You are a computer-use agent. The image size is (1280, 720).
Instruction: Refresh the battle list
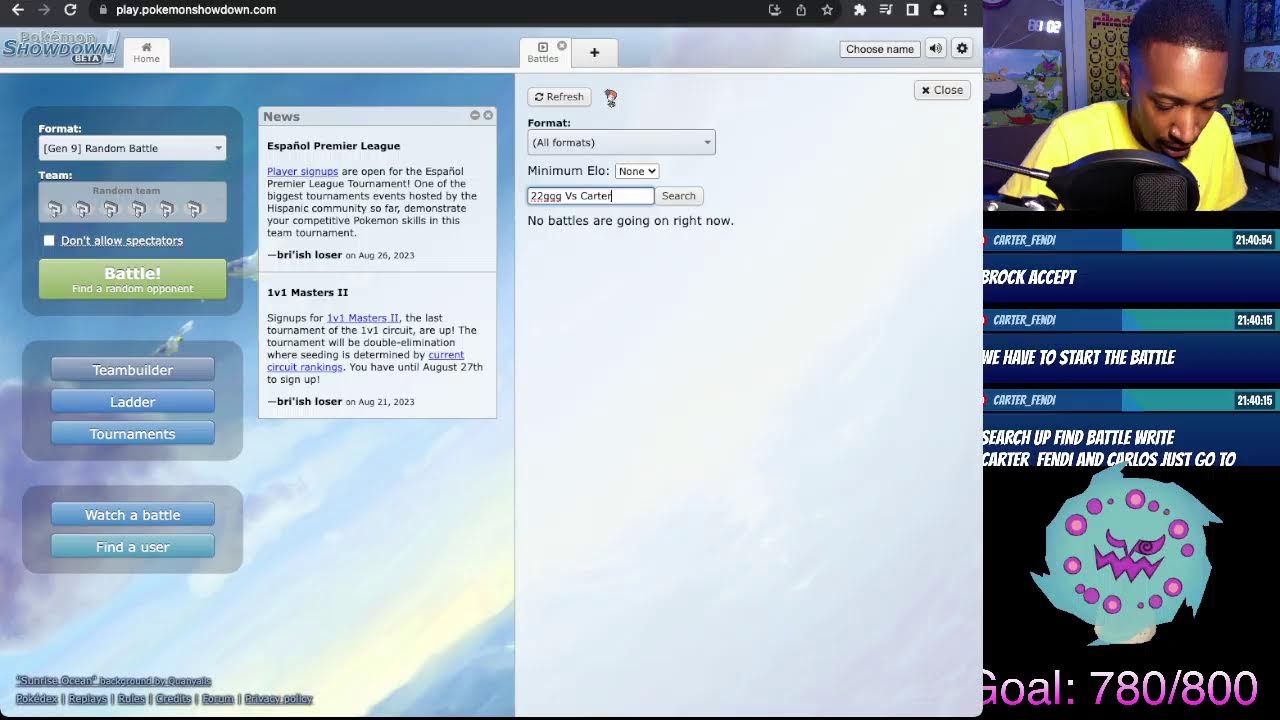pos(559,97)
